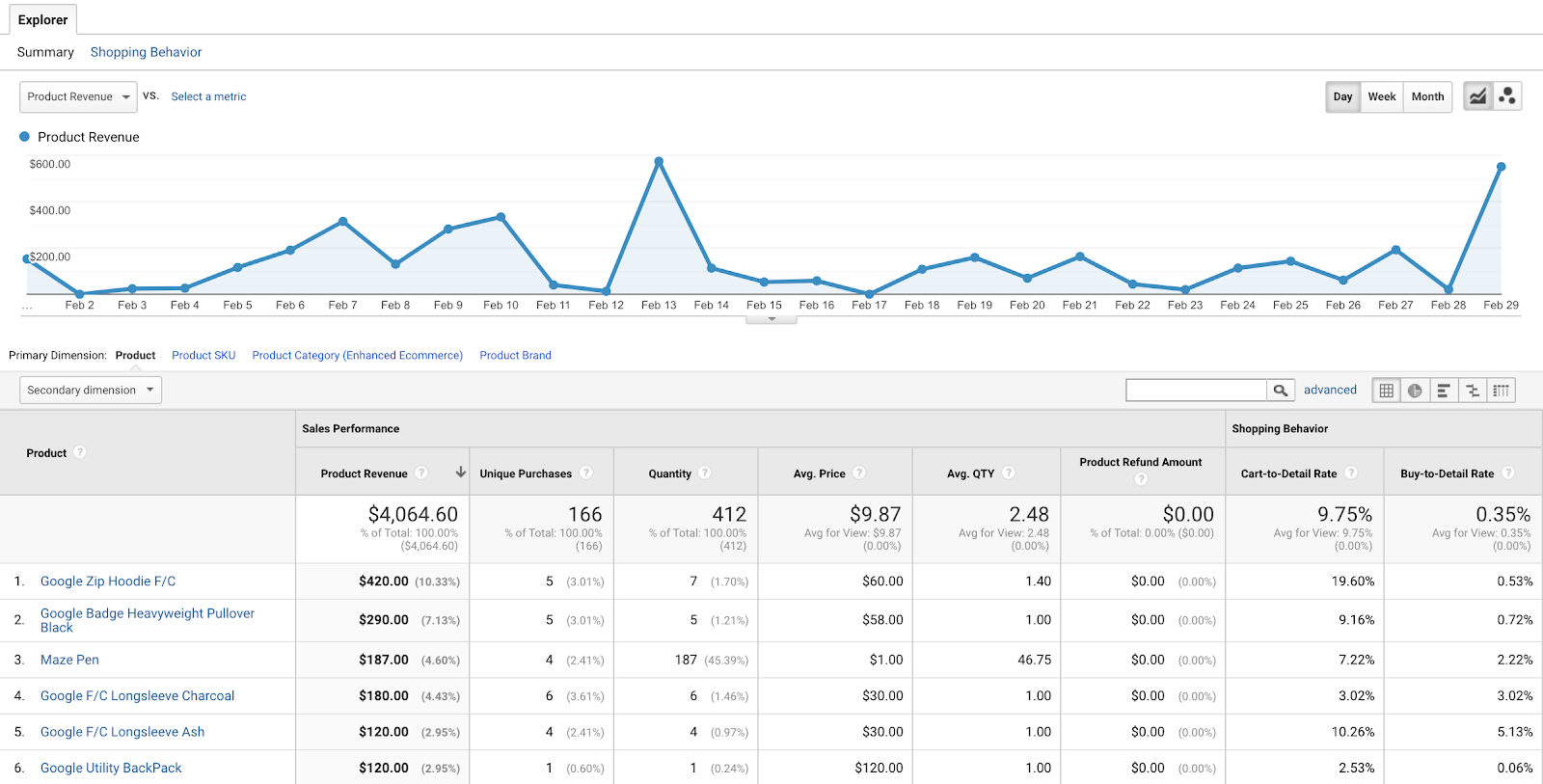Viewport: 1543px width, 784px height.
Task: Set primary dimension to Product SKU
Action: (203, 355)
